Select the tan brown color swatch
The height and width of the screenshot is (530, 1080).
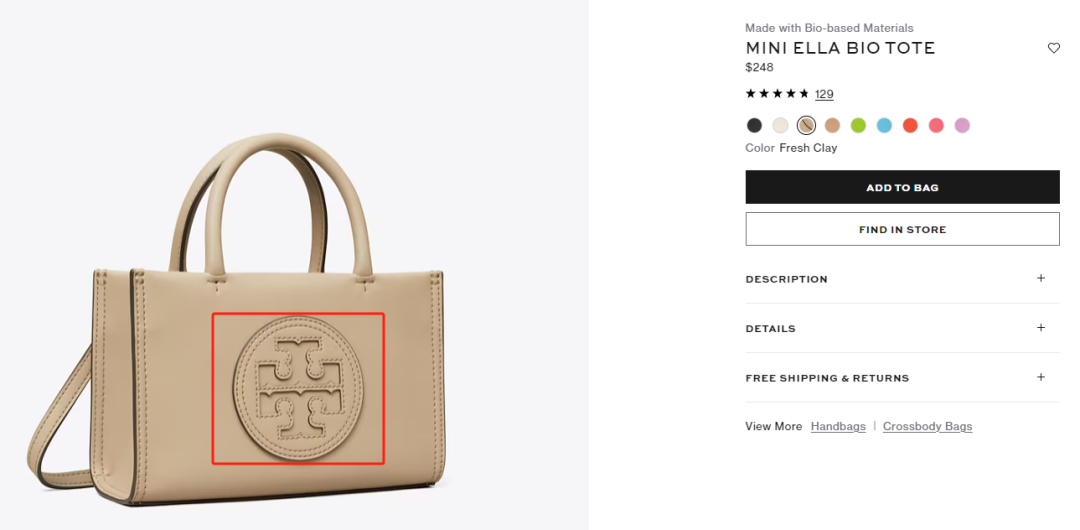(832, 125)
